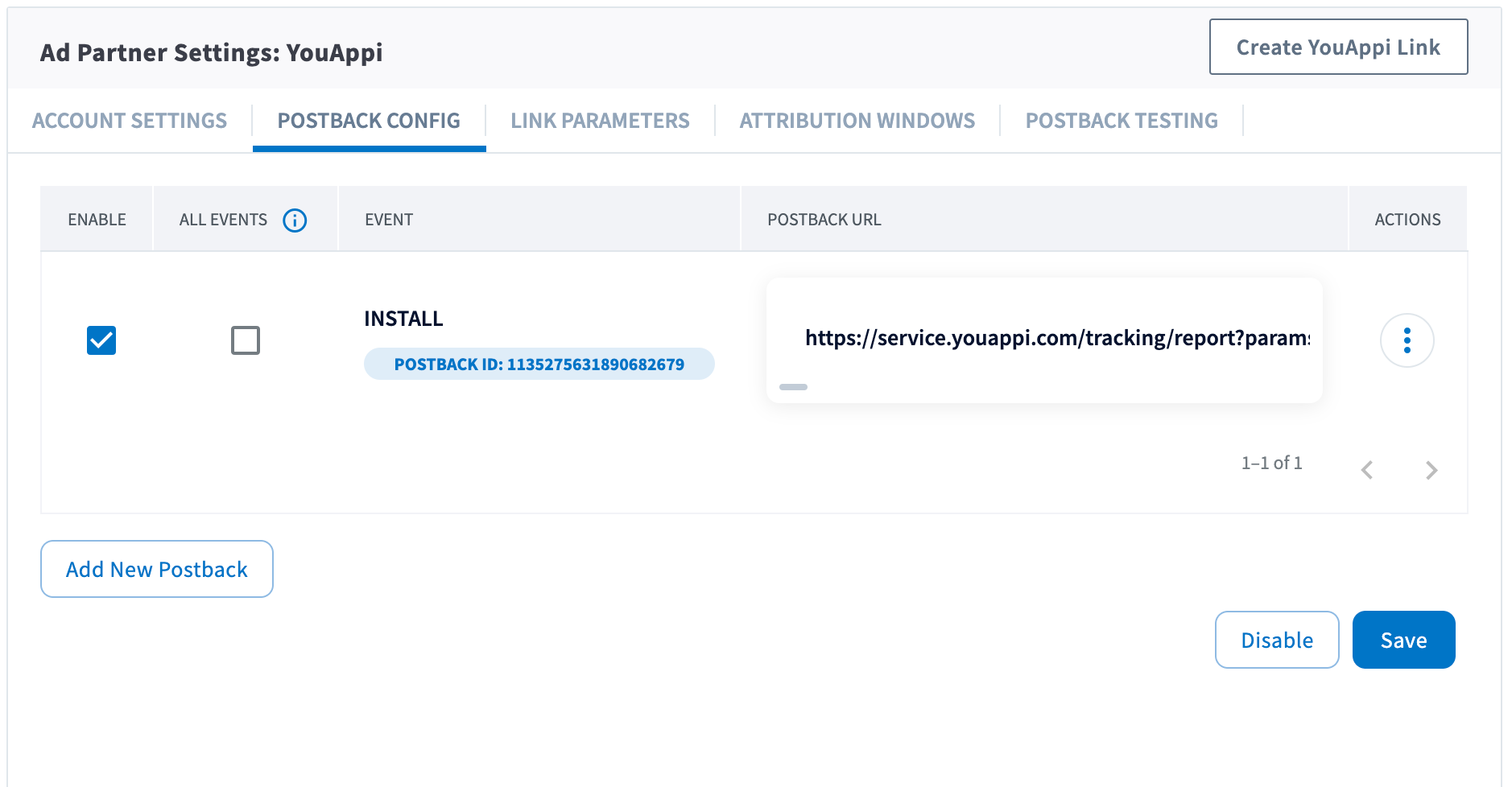This screenshot has width=1512, height=787.
Task: Click the Event column header
Action: tap(389, 220)
